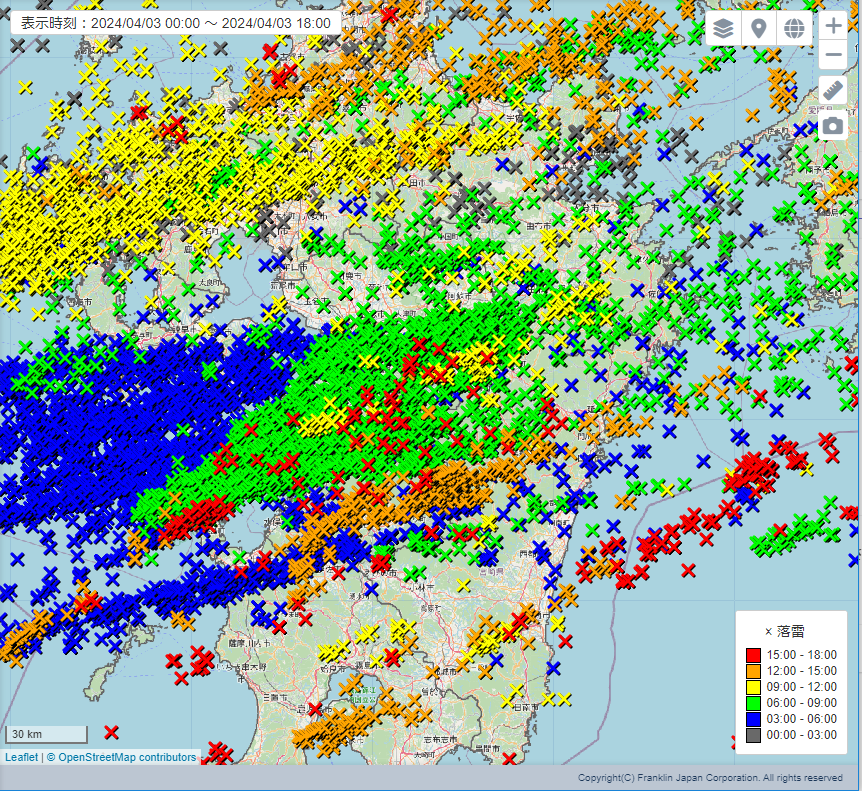
Task: Click the Leaflet attribution link
Action: point(21,757)
